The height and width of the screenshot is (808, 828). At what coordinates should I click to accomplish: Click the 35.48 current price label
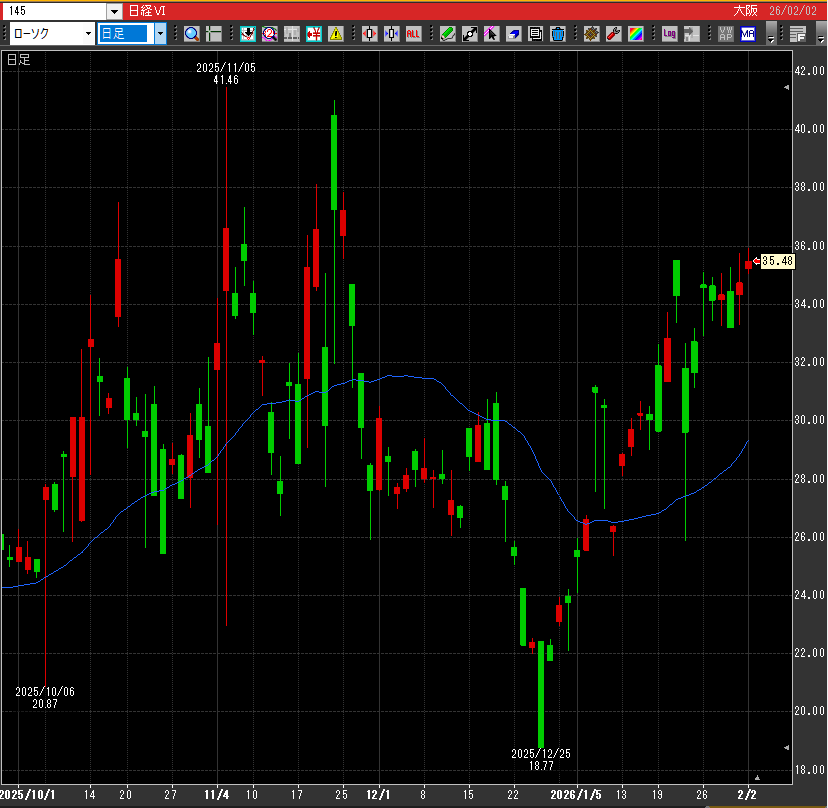777,261
